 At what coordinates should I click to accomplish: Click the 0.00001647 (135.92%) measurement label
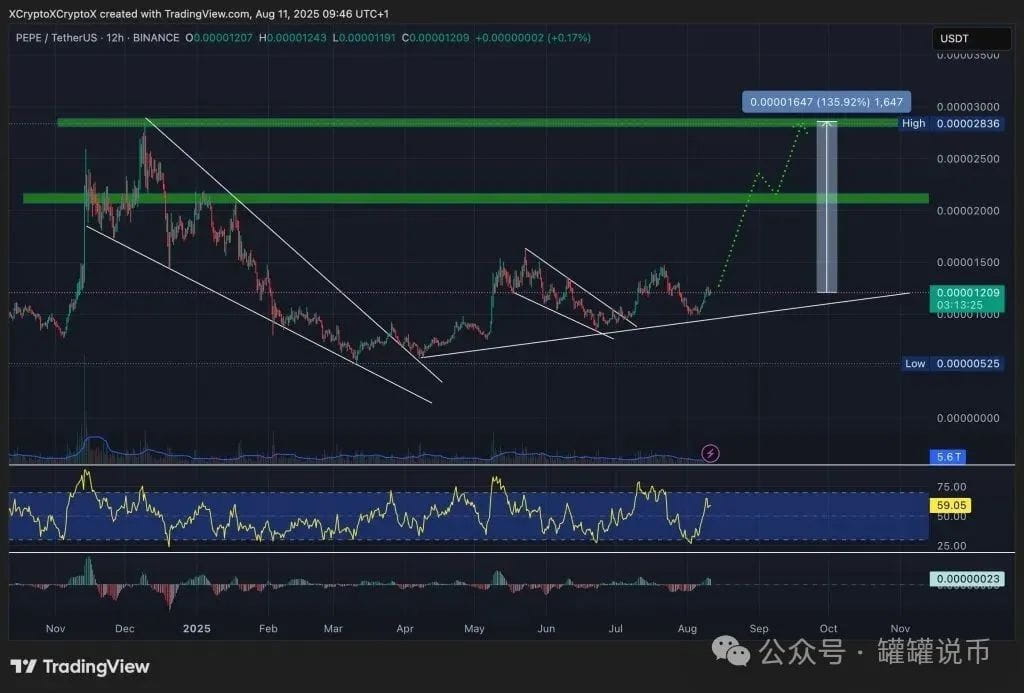[x=826, y=102]
